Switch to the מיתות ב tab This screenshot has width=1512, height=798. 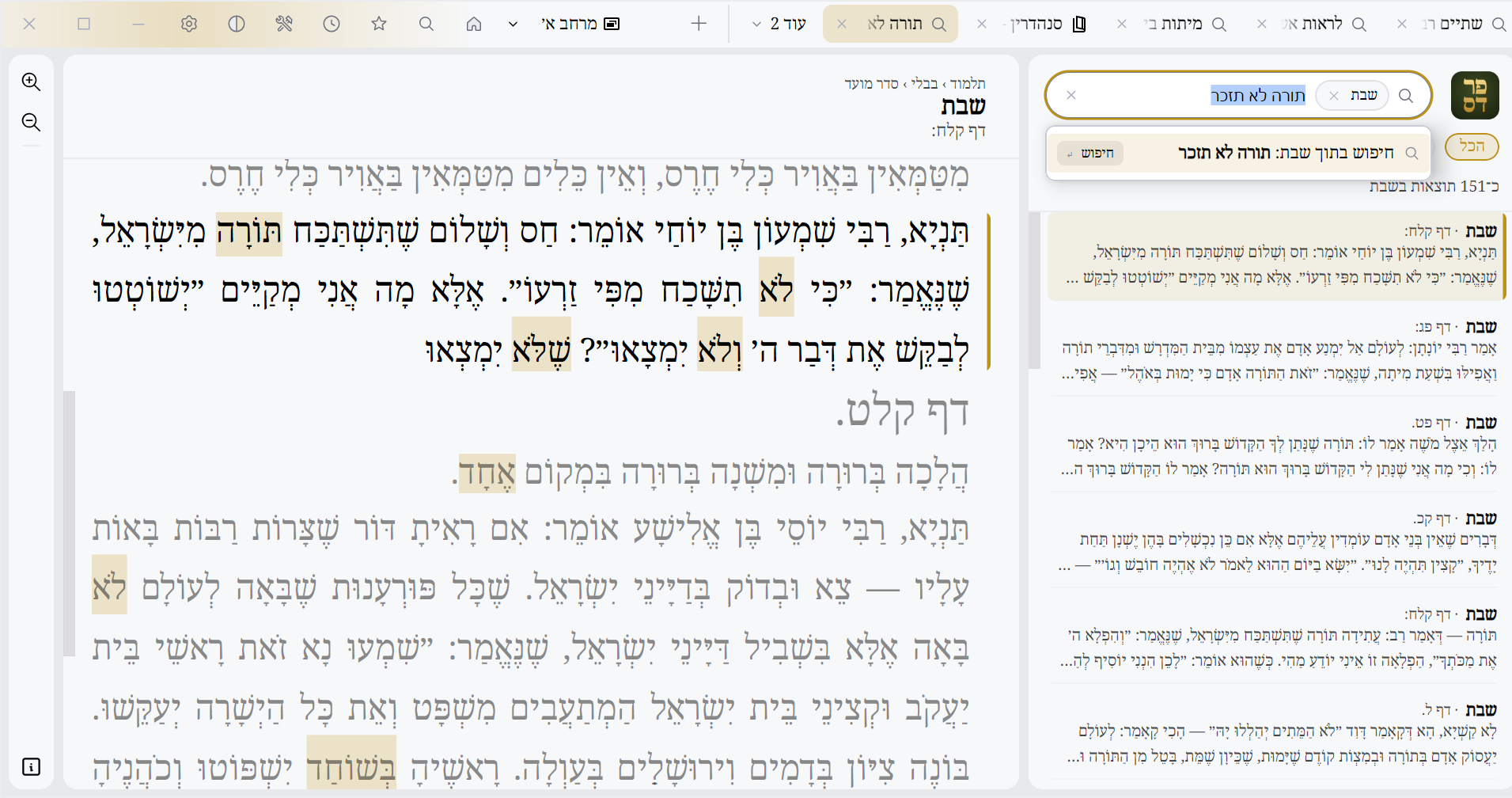1173,24
